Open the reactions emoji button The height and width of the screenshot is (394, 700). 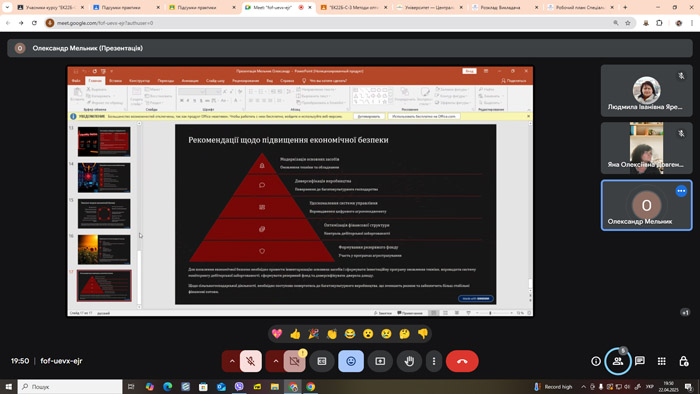click(351, 361)
